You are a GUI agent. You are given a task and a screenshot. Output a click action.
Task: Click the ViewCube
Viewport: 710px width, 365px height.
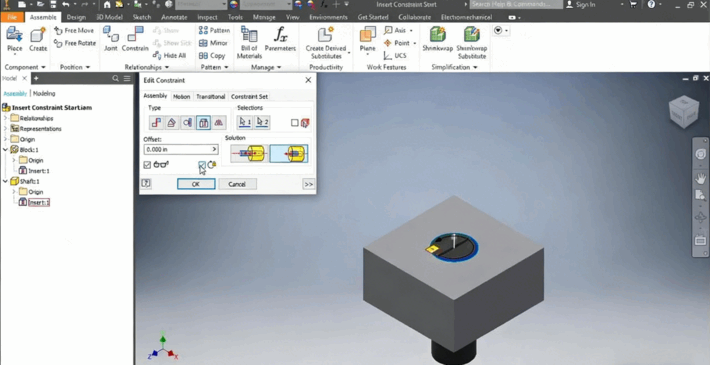coord(683,112)
